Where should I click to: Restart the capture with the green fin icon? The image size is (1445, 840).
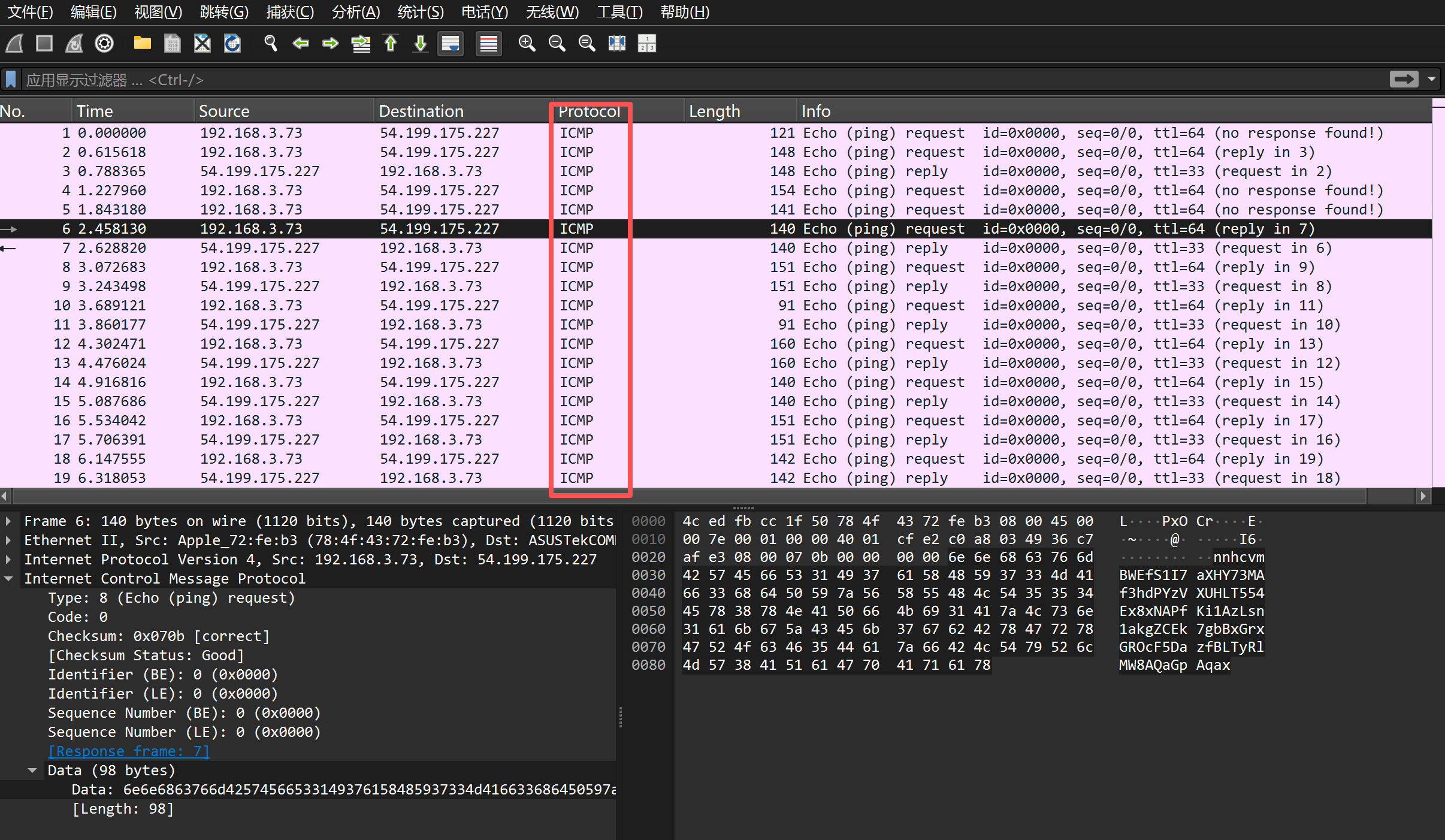[73, 43]
